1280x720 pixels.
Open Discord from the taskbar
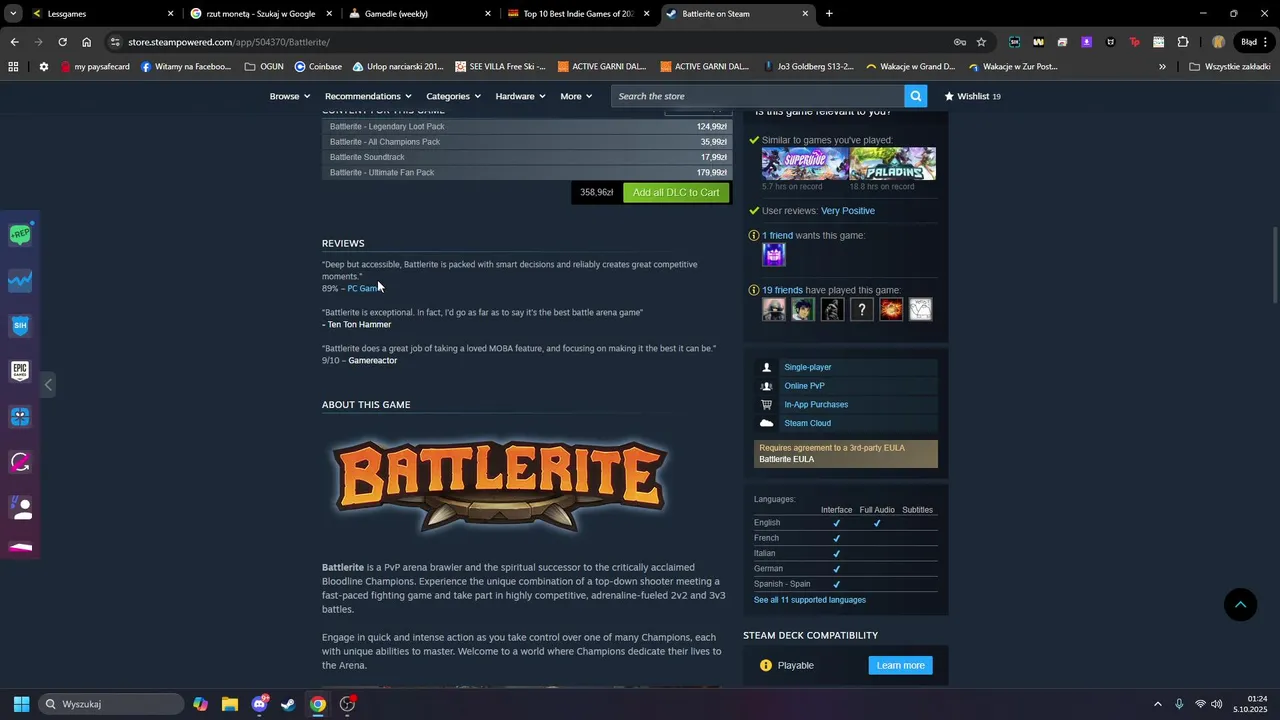point(260,704)
